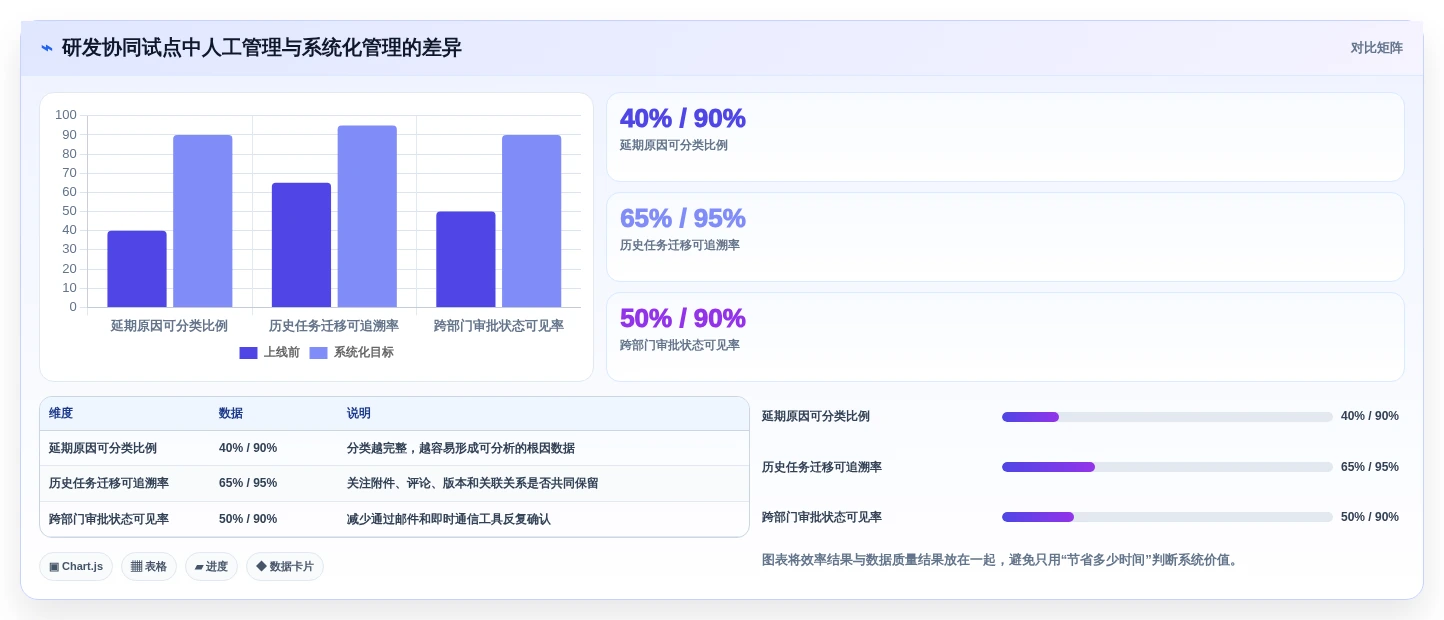Click the 系统化目标 bar for 延期原因可分类比例

tap(203, 221)
